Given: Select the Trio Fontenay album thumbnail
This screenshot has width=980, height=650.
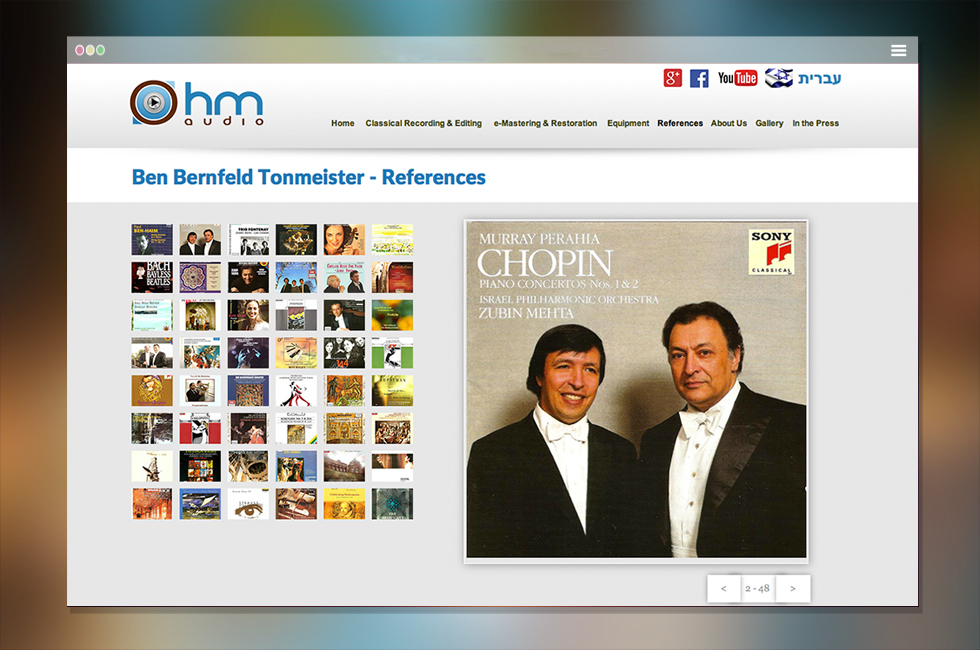Looking at the screenshot, I should click(x=248, y=239).
